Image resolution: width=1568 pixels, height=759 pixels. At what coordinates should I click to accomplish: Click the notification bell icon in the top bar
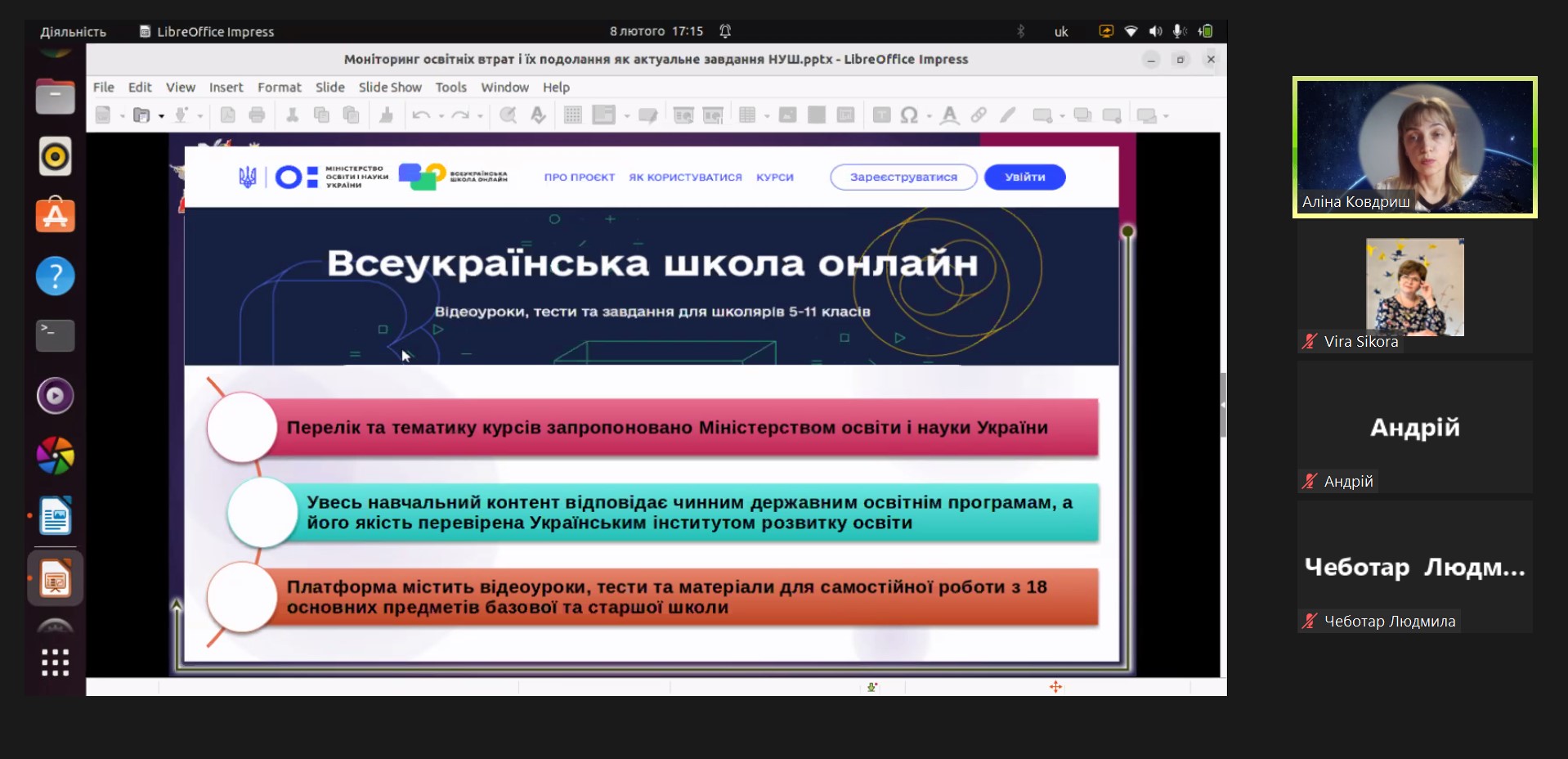pos(725,32)
